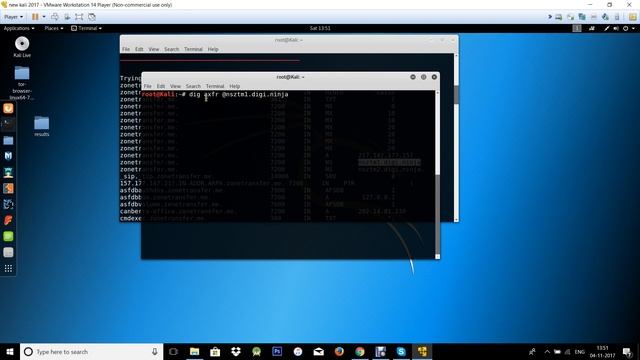Close the front terminal window

[x=434, y=77]
